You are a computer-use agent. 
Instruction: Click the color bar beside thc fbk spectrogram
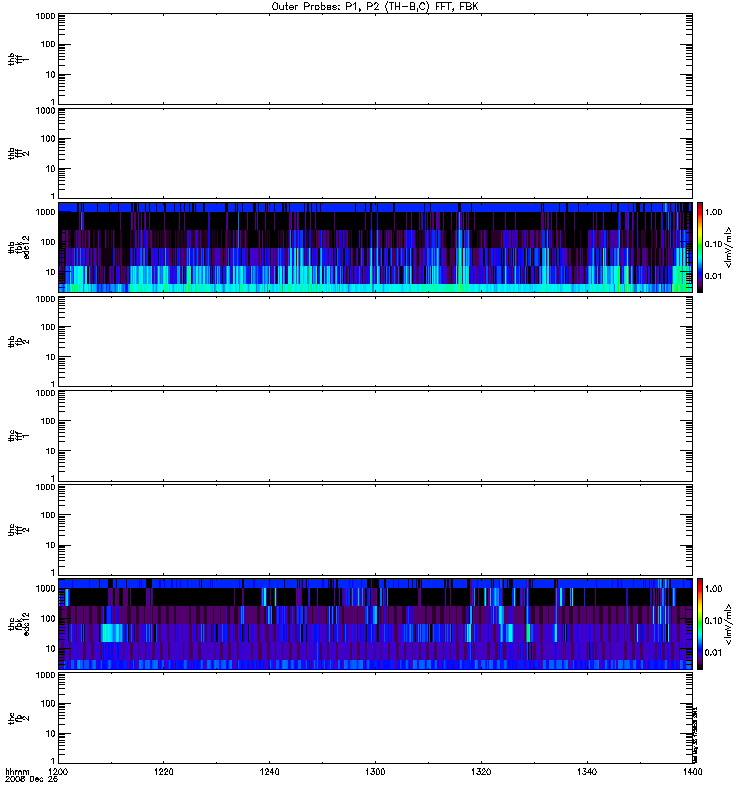click(700, 624)
